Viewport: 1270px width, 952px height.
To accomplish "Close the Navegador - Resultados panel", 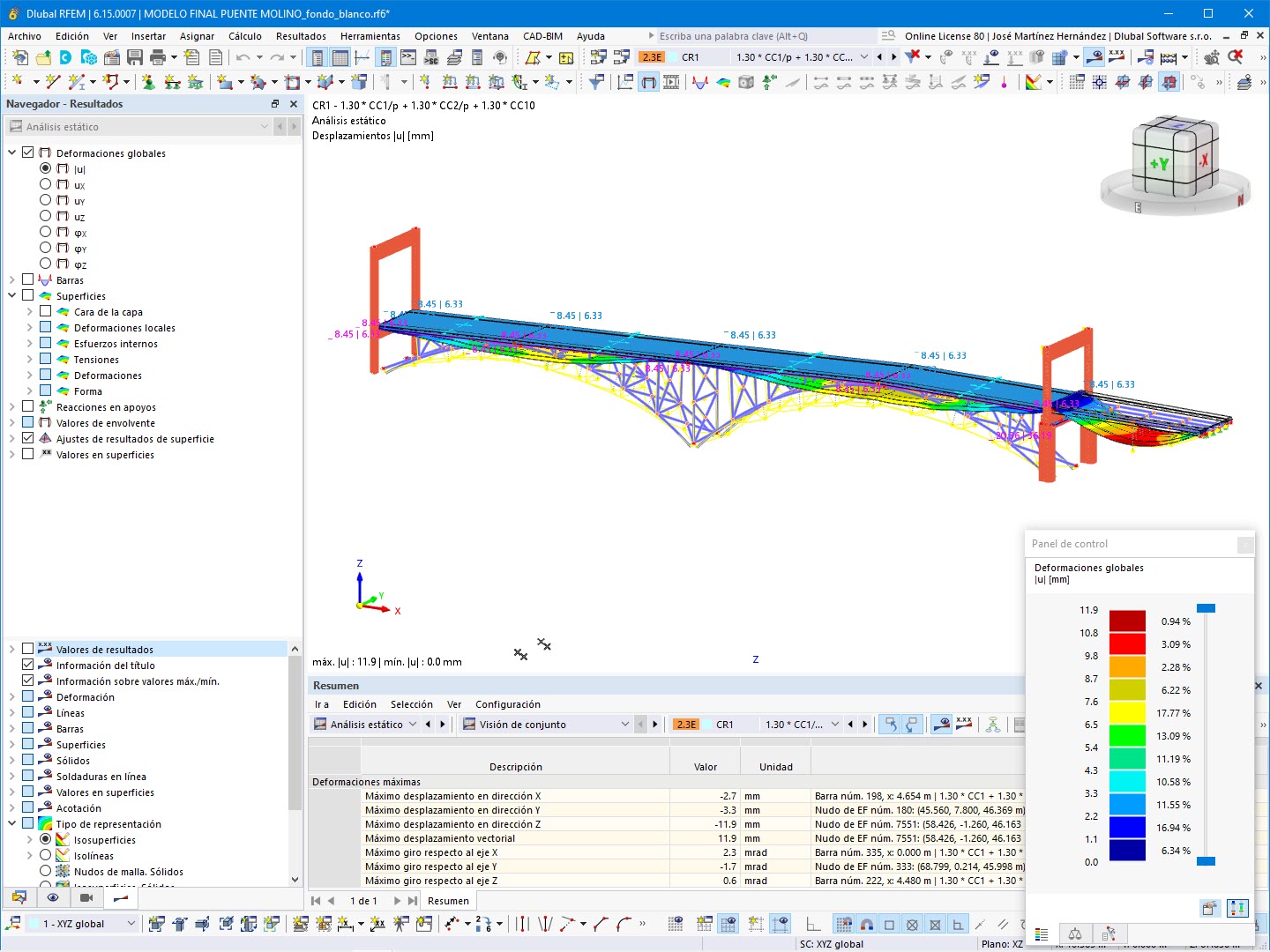I will click(294, 104).
